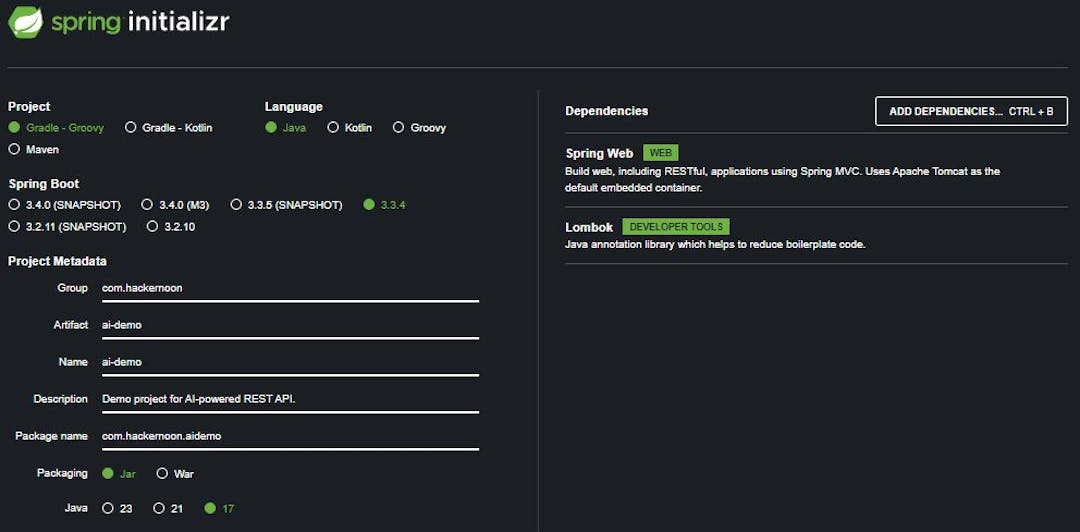The image size is (1080, 532).
Task: Focus the Artifact text field
Action: point(290,325)
